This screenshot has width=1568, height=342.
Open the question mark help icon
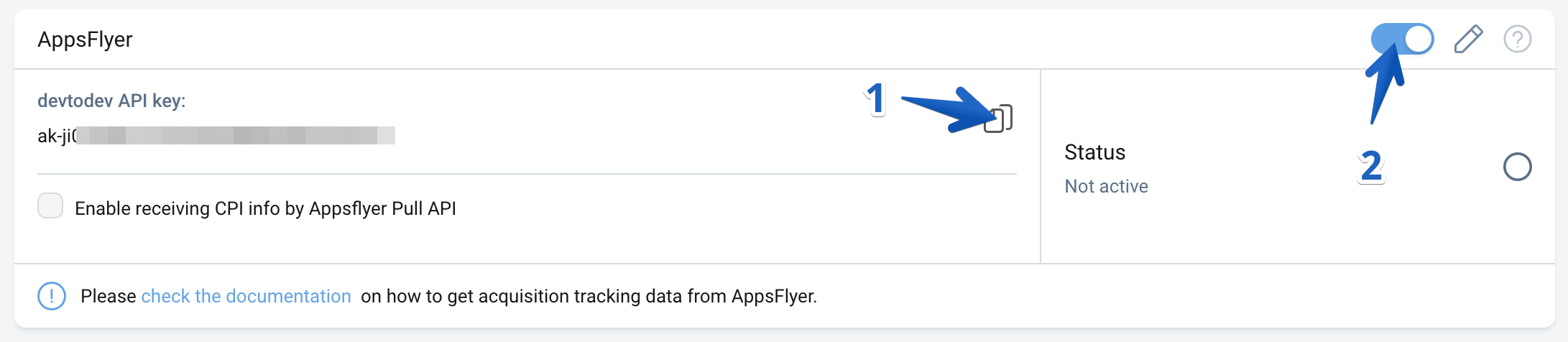(x=1517, y=39)
